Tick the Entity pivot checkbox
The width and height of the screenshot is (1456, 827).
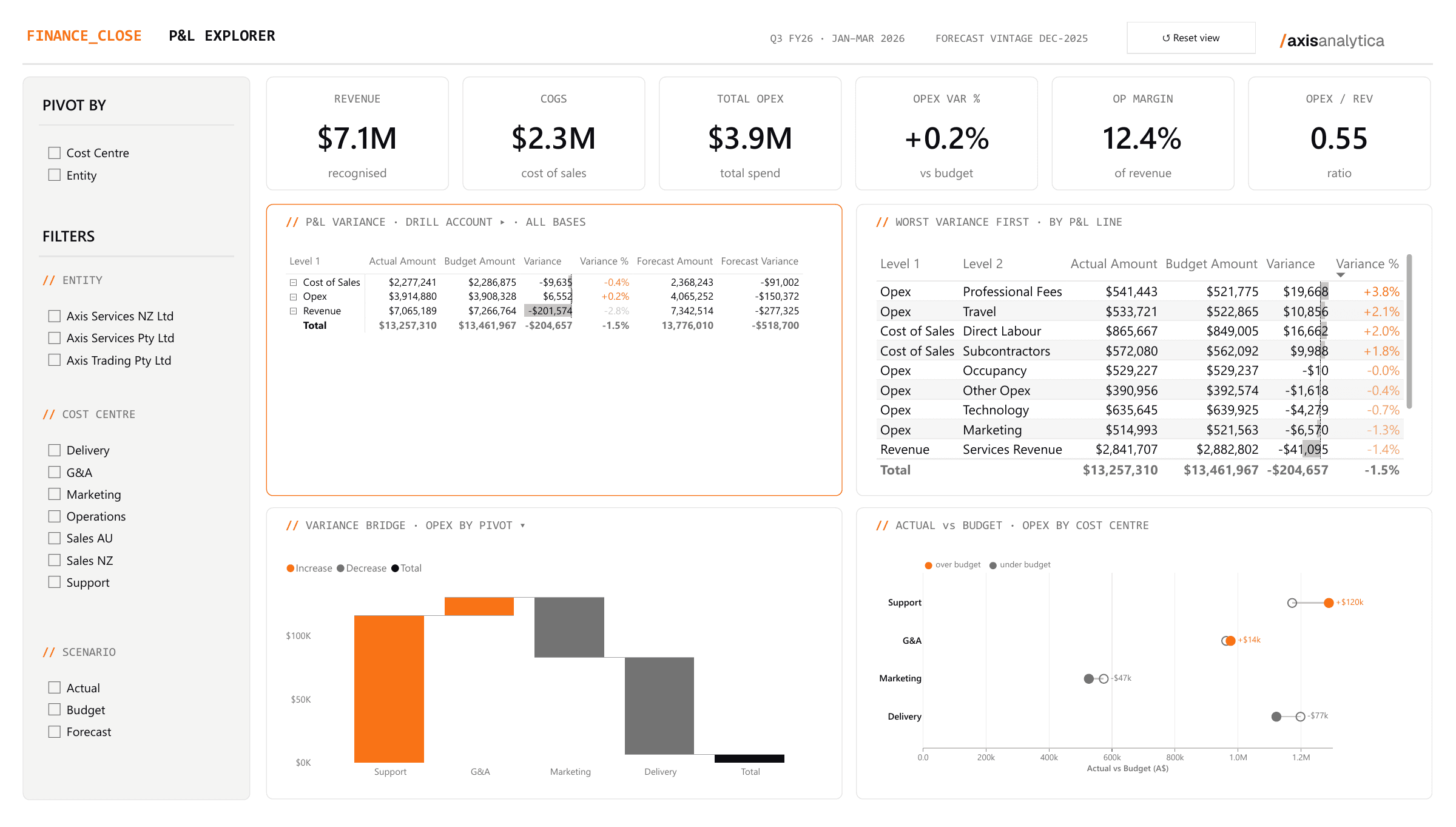pos(55,175)
